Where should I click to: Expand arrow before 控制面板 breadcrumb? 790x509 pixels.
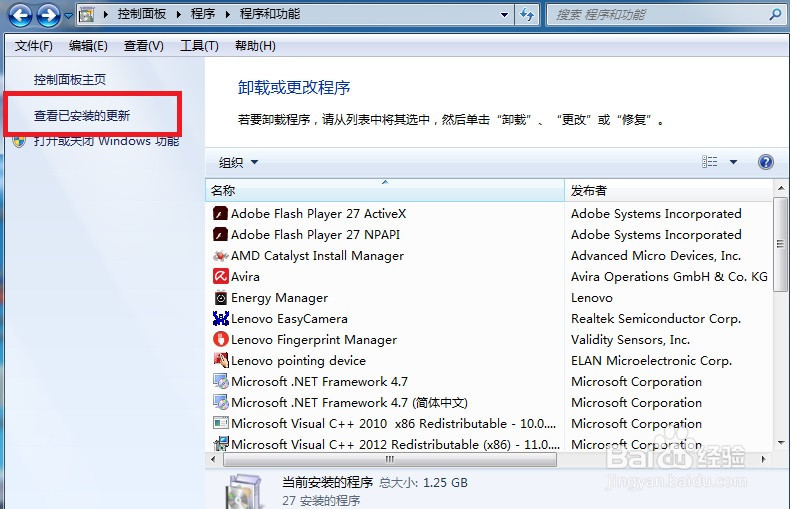click(x=105, y=14)
